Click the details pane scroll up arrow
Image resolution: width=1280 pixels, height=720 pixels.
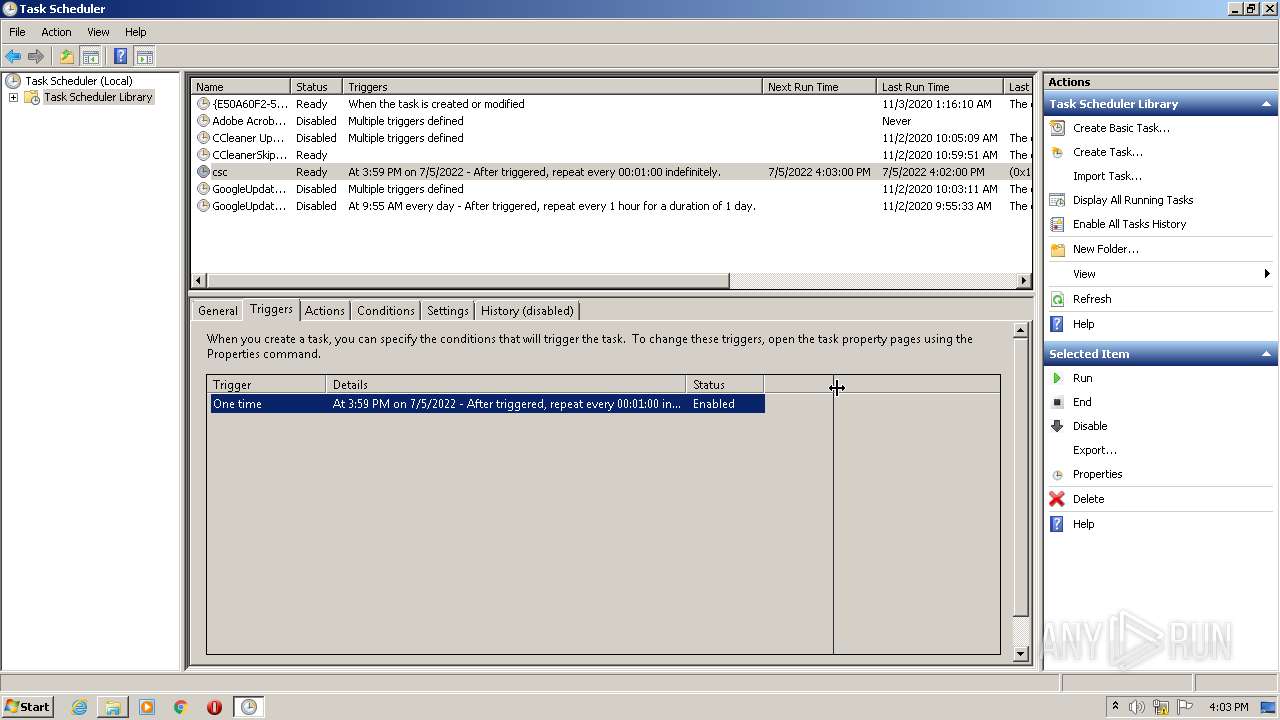(x=1020, y=330)
